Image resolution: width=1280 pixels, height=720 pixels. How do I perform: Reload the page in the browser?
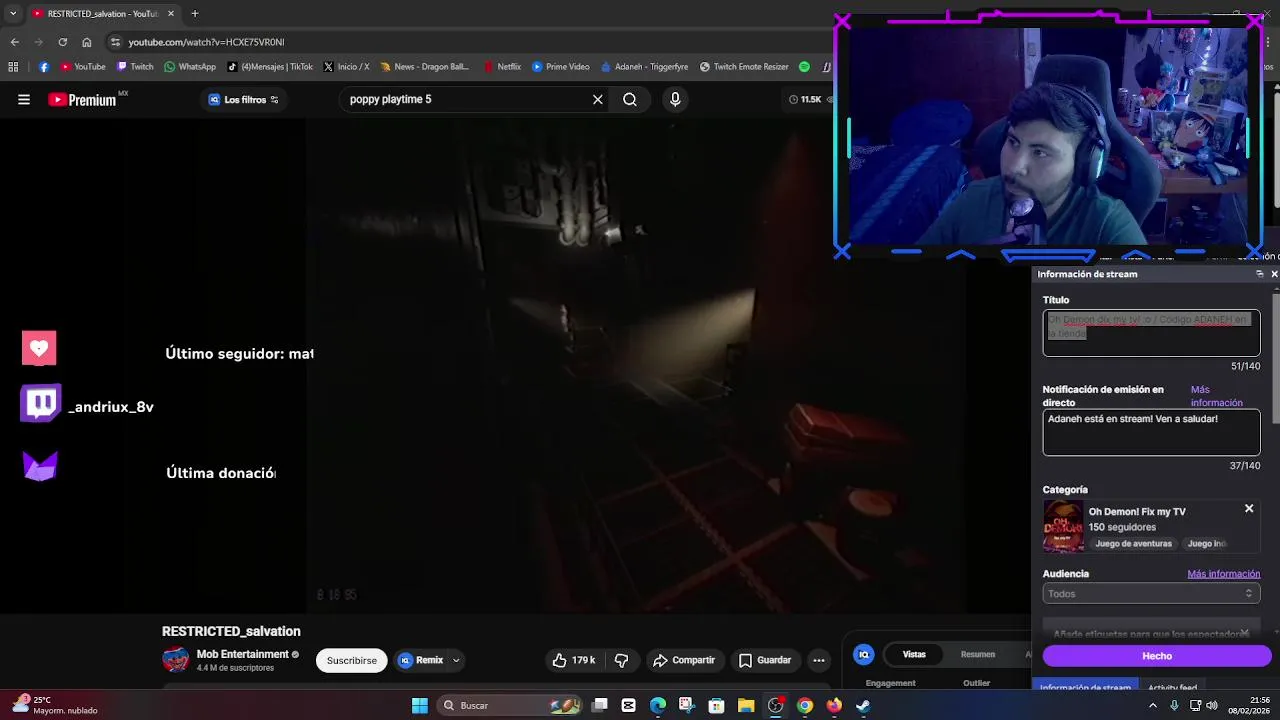click(62, 42)
